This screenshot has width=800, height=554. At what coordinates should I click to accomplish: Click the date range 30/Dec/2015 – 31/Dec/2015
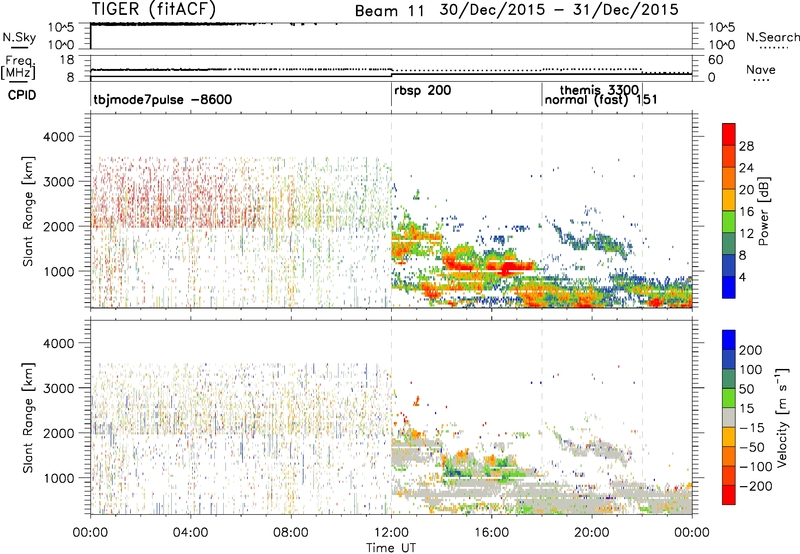(559, 10)
